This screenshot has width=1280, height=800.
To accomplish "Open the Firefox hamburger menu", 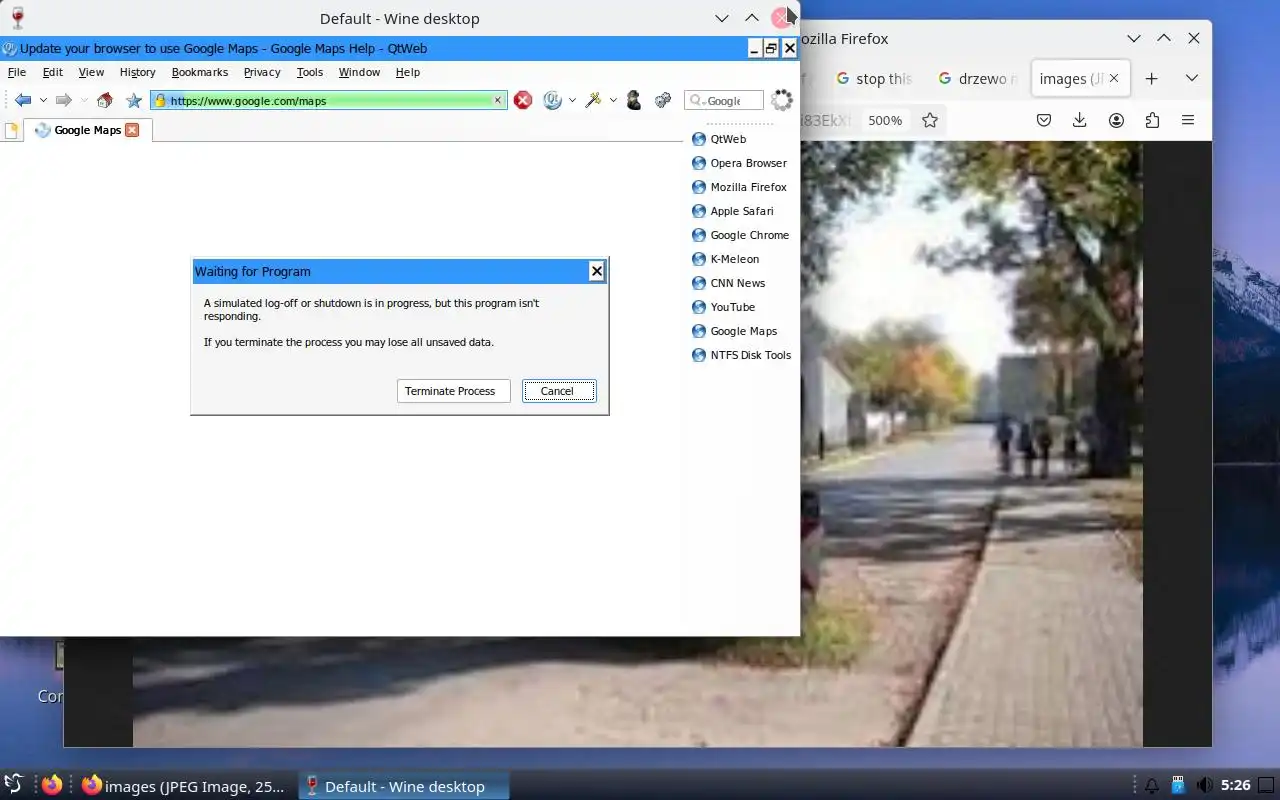I will pos(1188,120).
